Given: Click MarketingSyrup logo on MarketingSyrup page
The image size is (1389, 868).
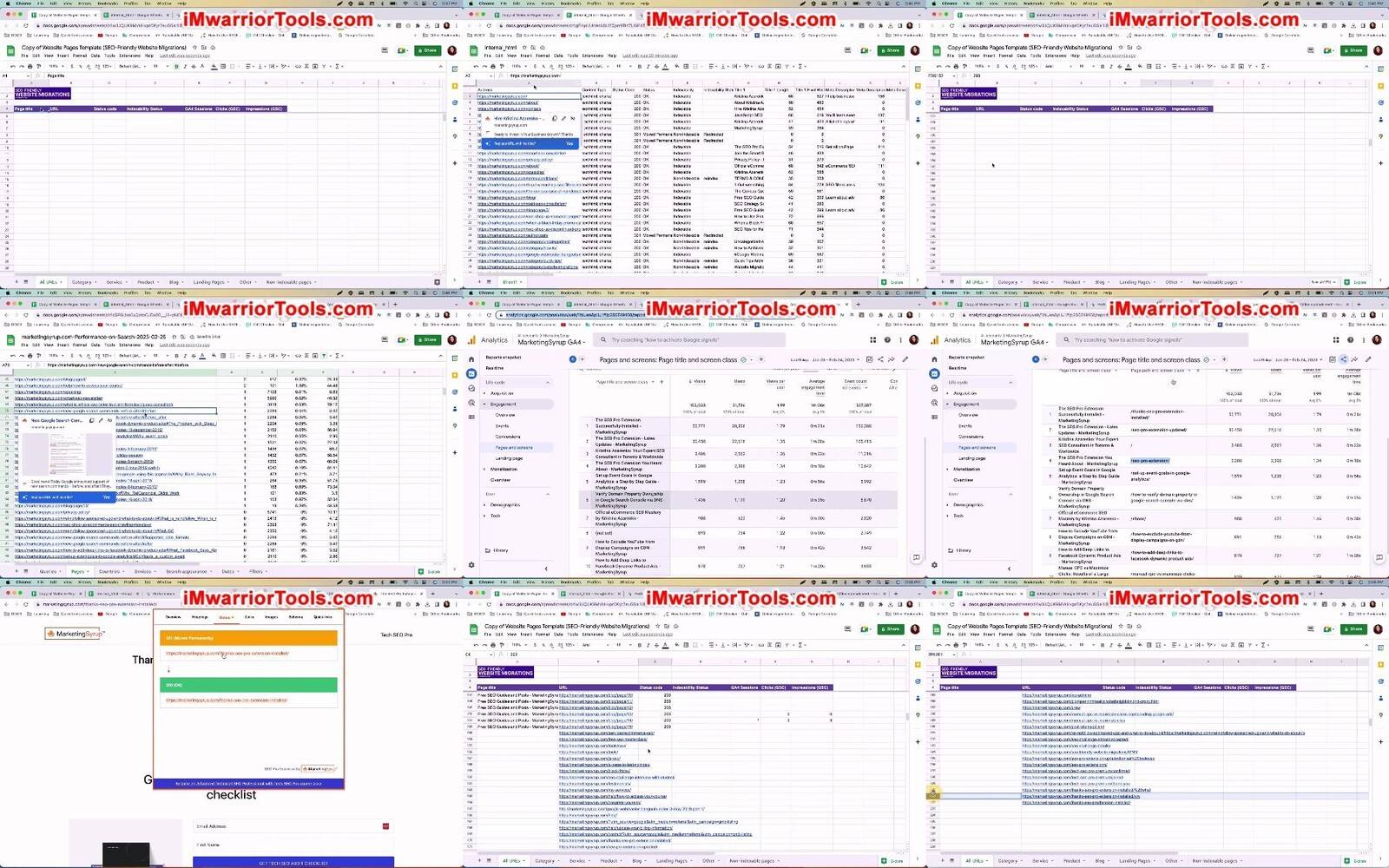Looking at the screenshot, I should 73,634.
